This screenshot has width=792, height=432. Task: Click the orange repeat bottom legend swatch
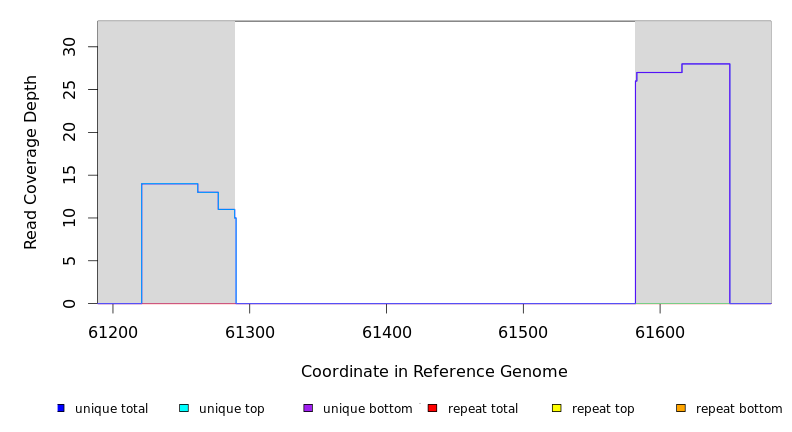[681, 408]
